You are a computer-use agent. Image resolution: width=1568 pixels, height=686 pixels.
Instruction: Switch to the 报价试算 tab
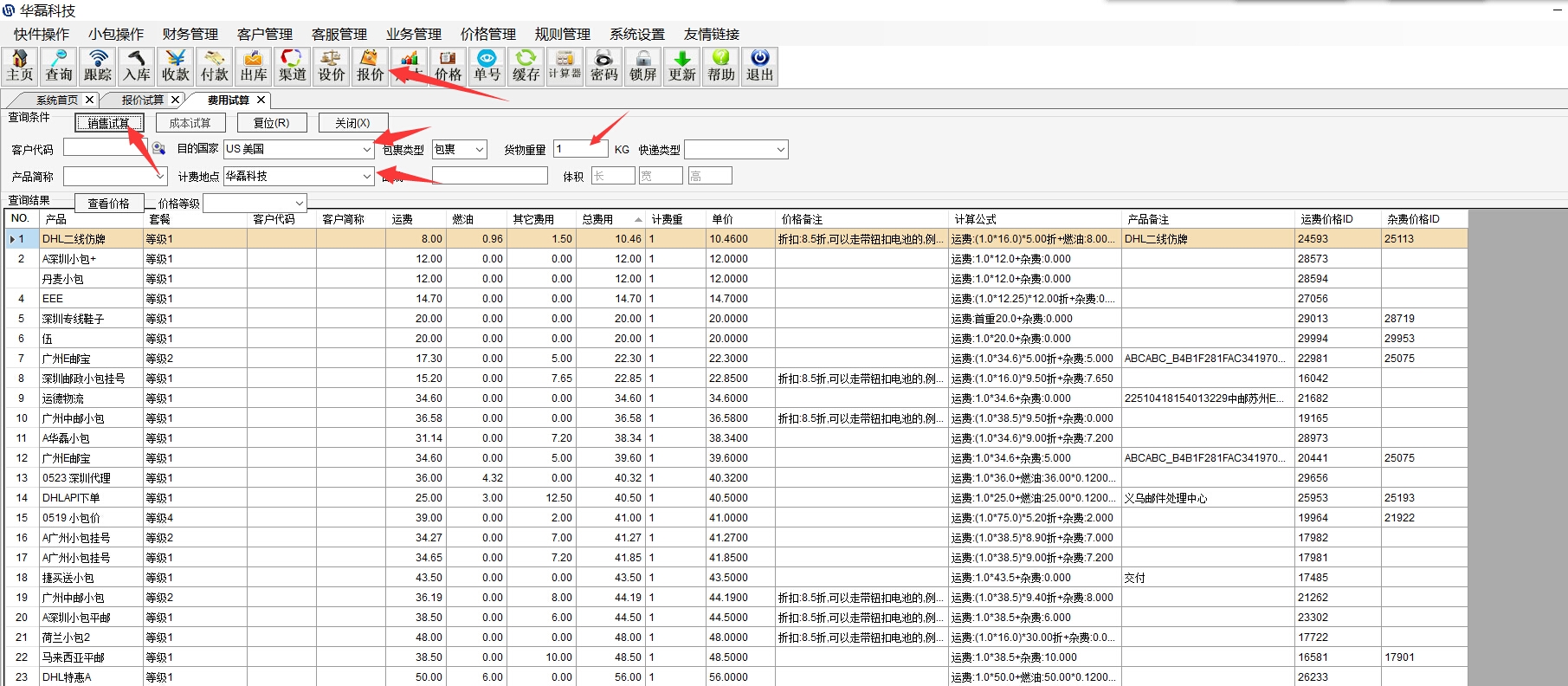[142, 100]
